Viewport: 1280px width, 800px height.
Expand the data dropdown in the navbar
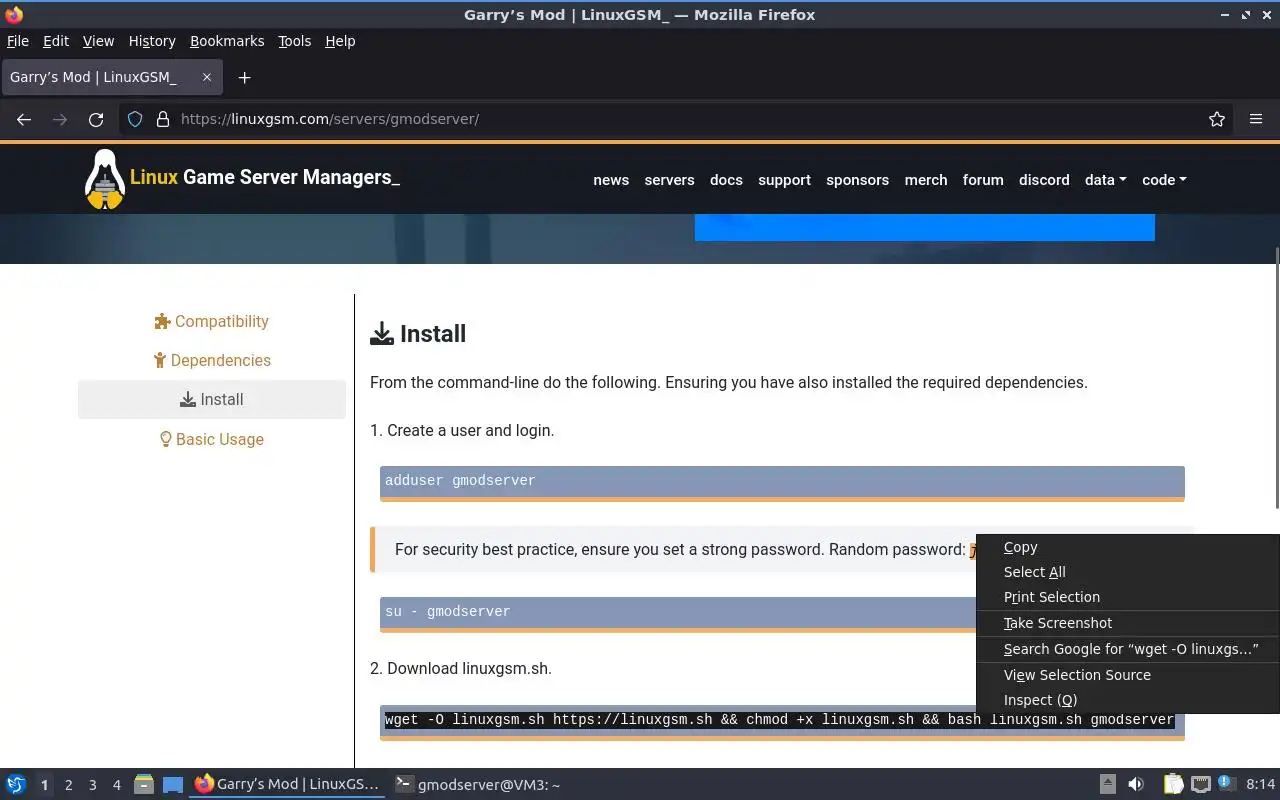[1105, 180]
